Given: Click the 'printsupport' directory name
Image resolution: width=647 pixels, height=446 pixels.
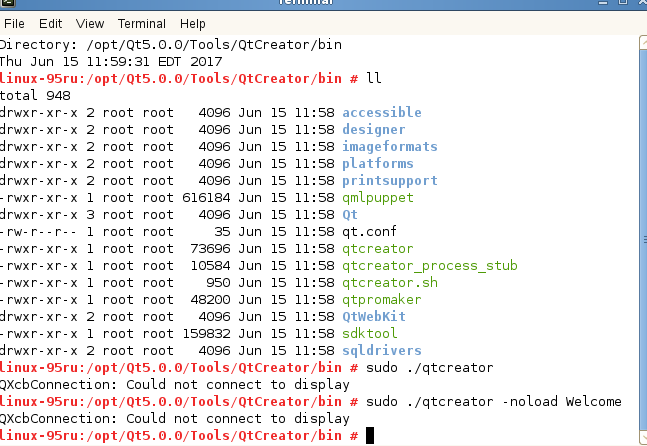Looking at the screenshot, I should pos(390,181).
